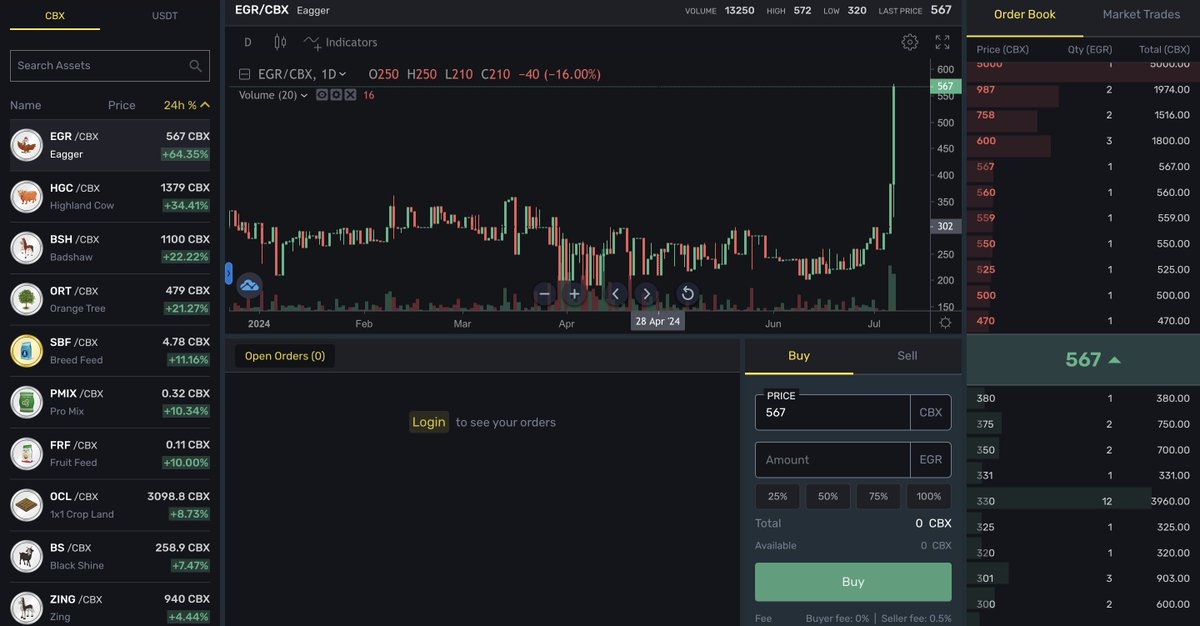Click the Fruit Feed asset logo

(27, 454)
